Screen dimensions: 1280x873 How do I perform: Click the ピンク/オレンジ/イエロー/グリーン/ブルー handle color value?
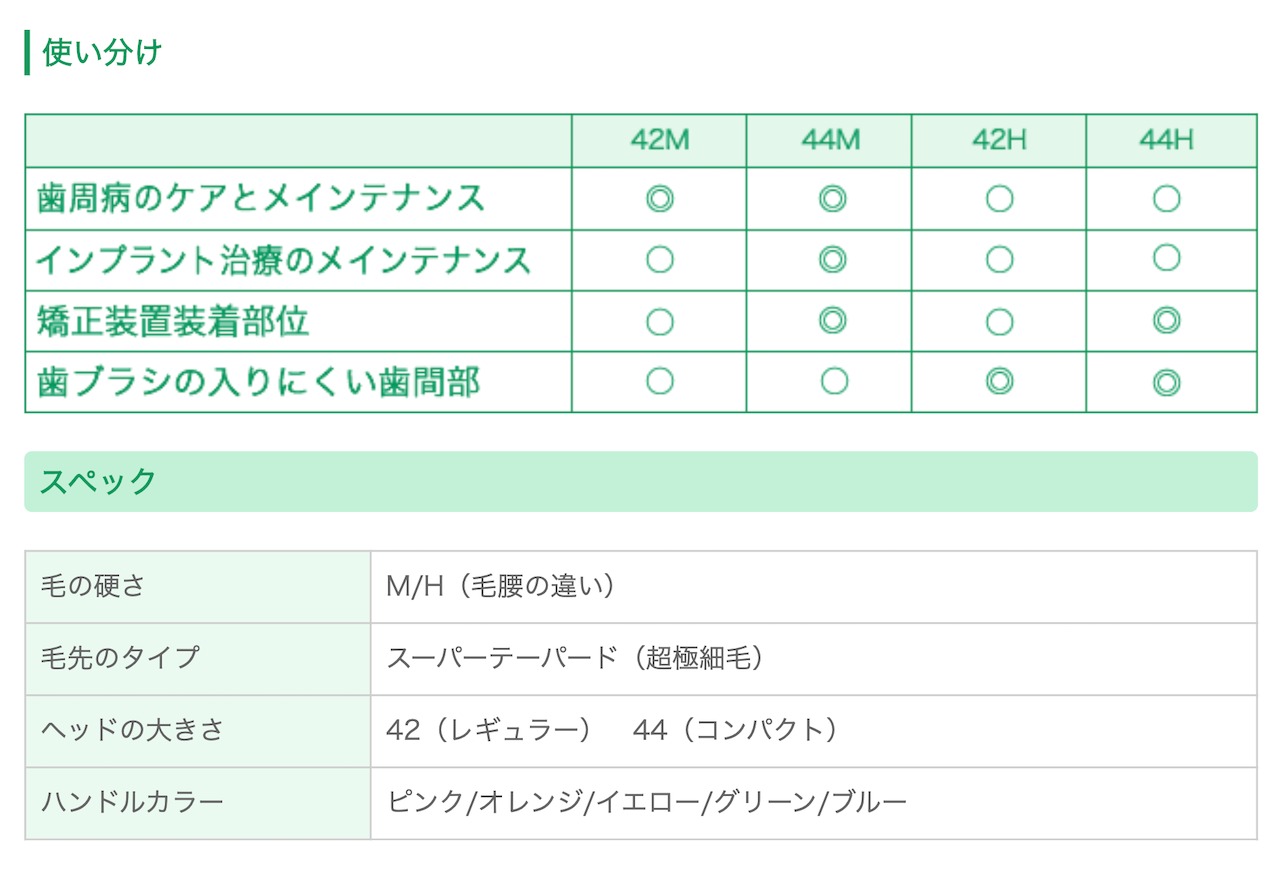coord(647,802)
